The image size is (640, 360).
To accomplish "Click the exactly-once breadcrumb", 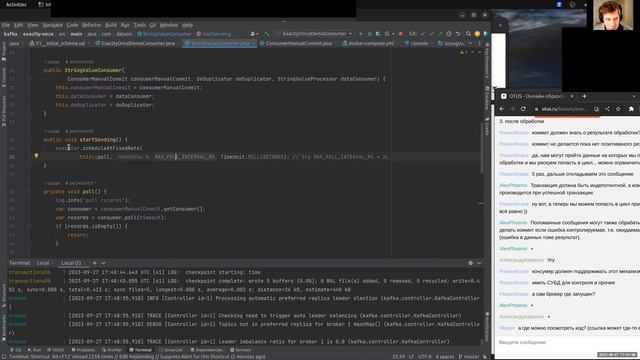I will [38, 34].
